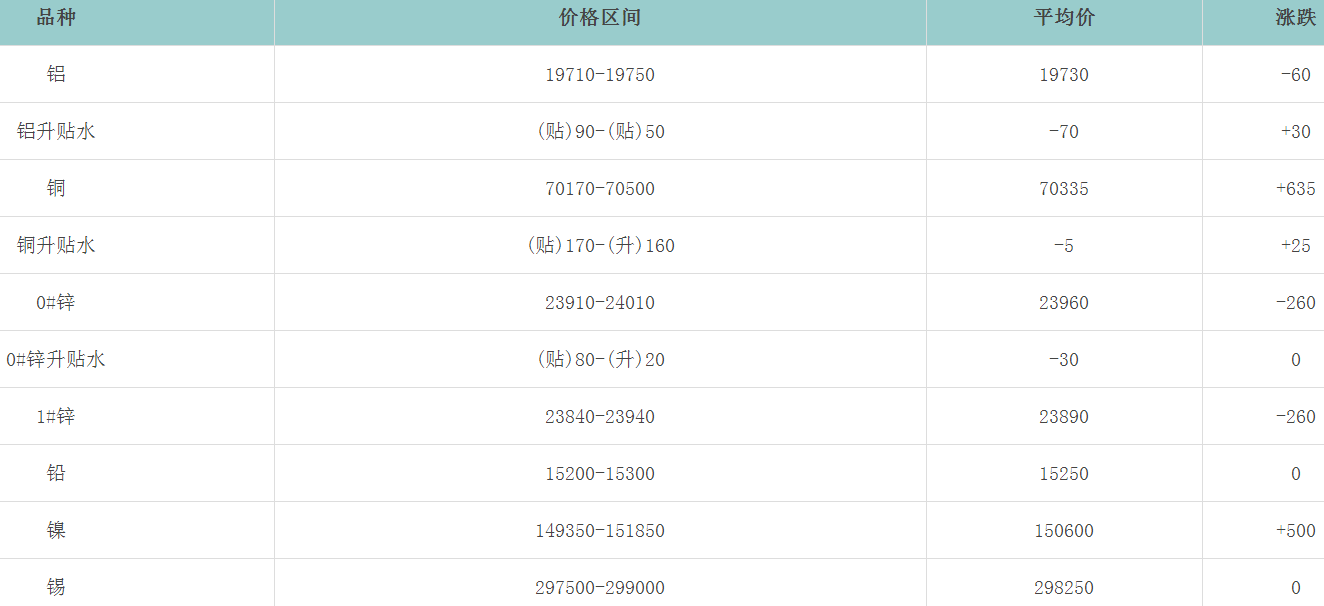Select the 铝升贴水 row label
1324x606 pixels.
(x=56, y=131)
